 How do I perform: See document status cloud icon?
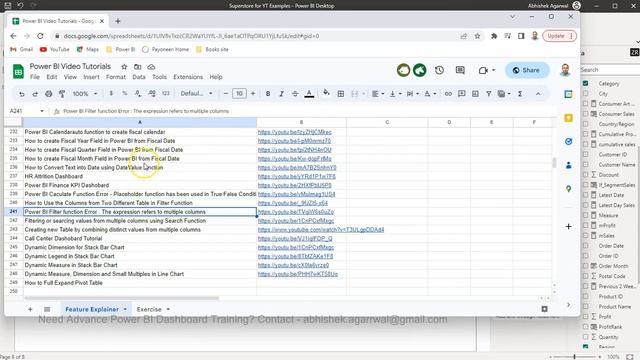click(x=151, y=67)
